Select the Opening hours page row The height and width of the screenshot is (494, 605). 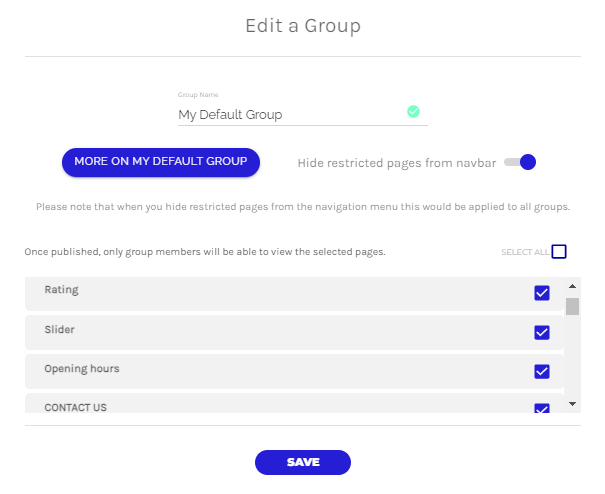point(280,370)
